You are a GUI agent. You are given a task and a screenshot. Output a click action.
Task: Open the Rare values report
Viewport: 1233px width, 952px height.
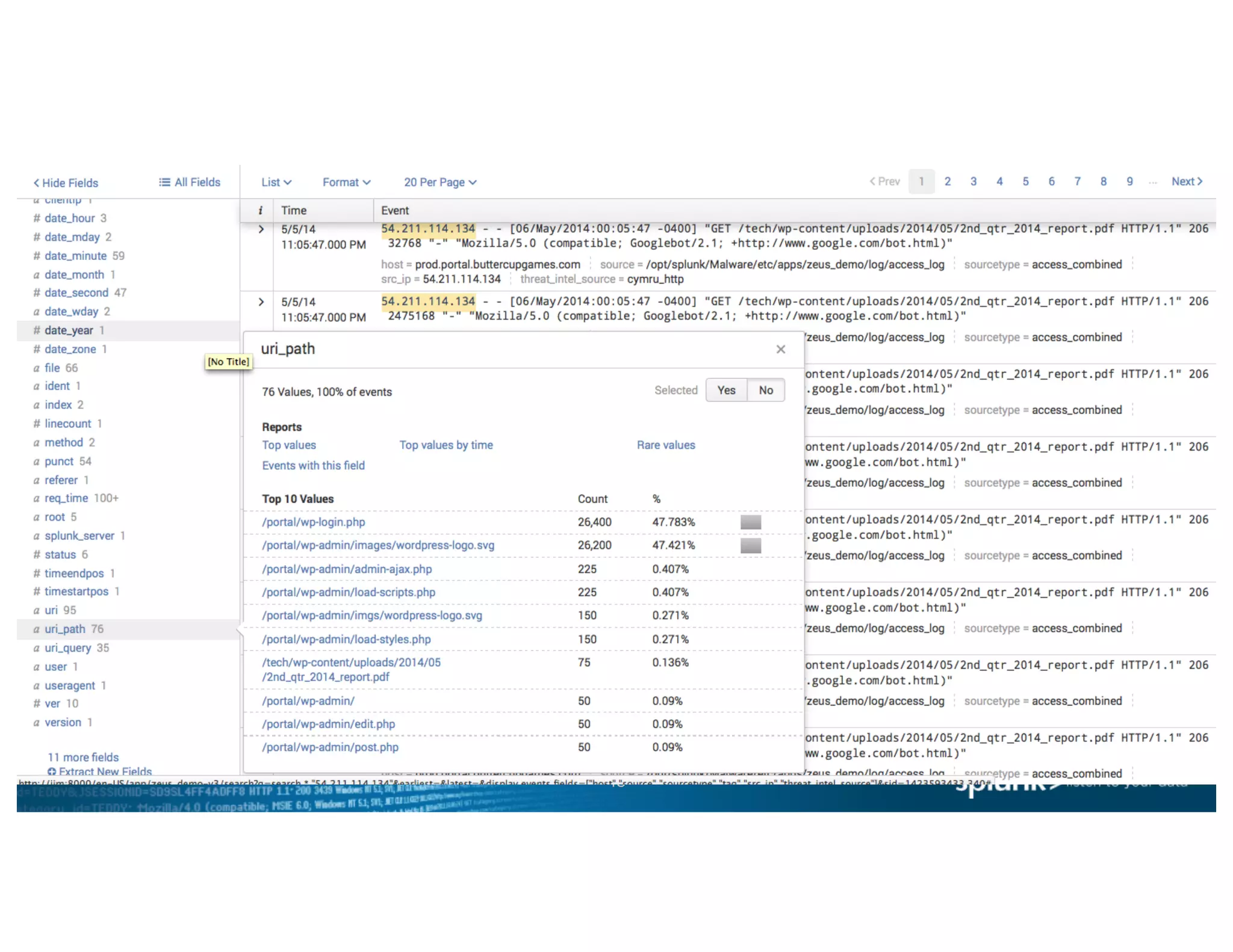click(665, 445)
